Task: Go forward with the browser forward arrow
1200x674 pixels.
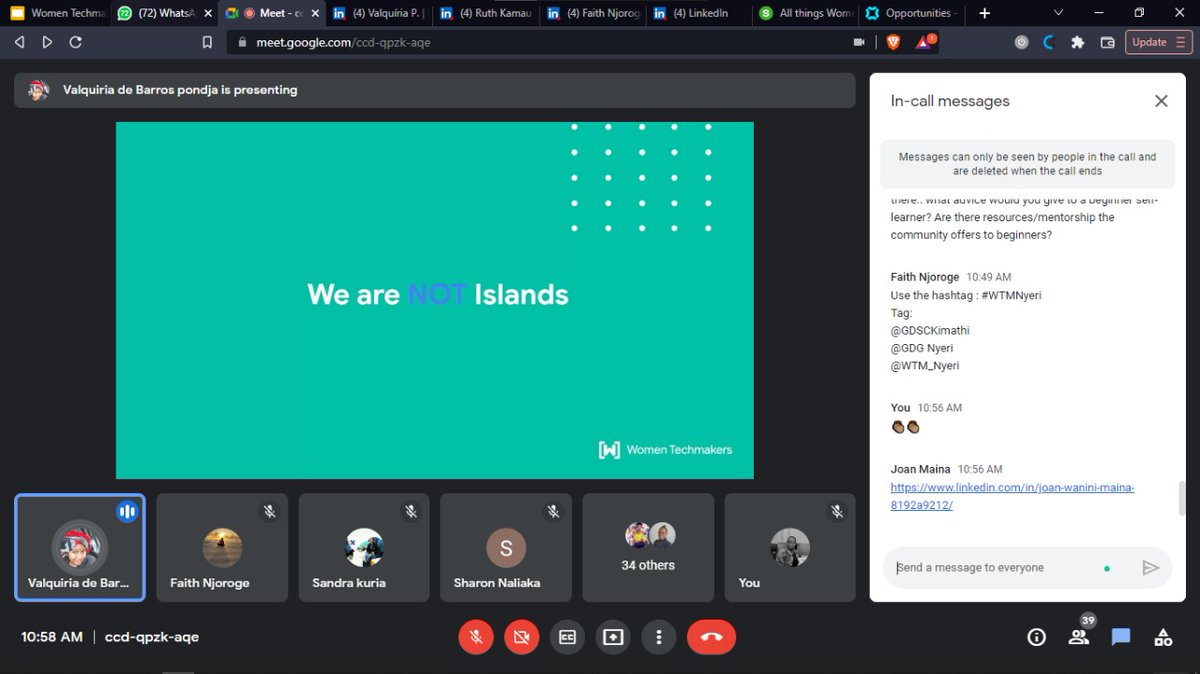Action: (x=47, y=42)
